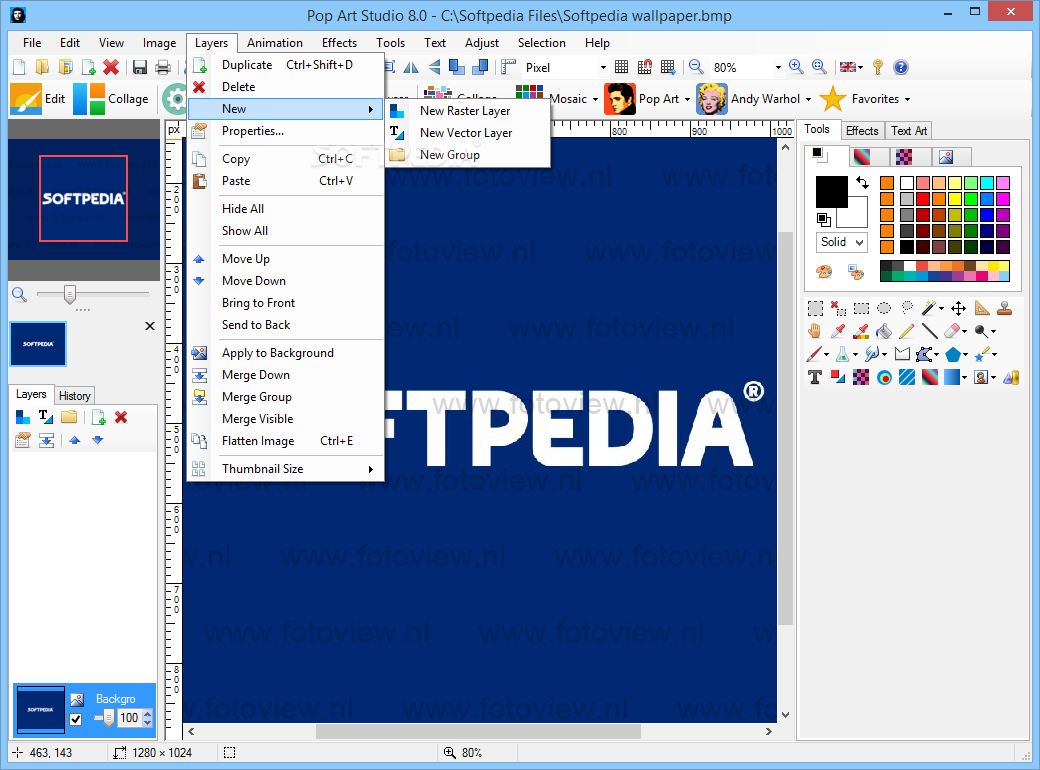Click the opacity value field showing 100
The height and width of the screenshot is (770, 1040).
tap(129, 718)
